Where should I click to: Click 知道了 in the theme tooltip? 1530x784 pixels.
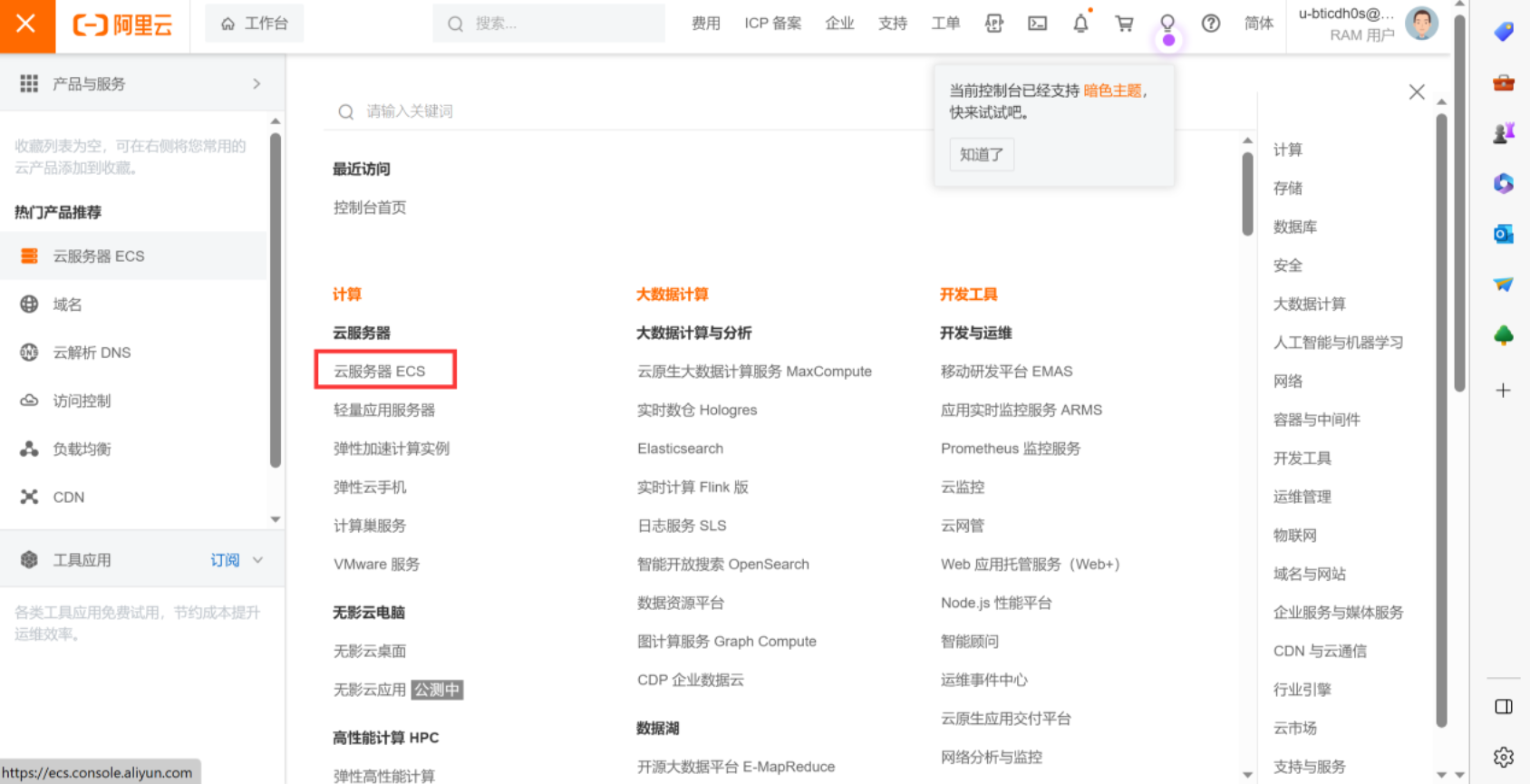[x=982, y=155]
